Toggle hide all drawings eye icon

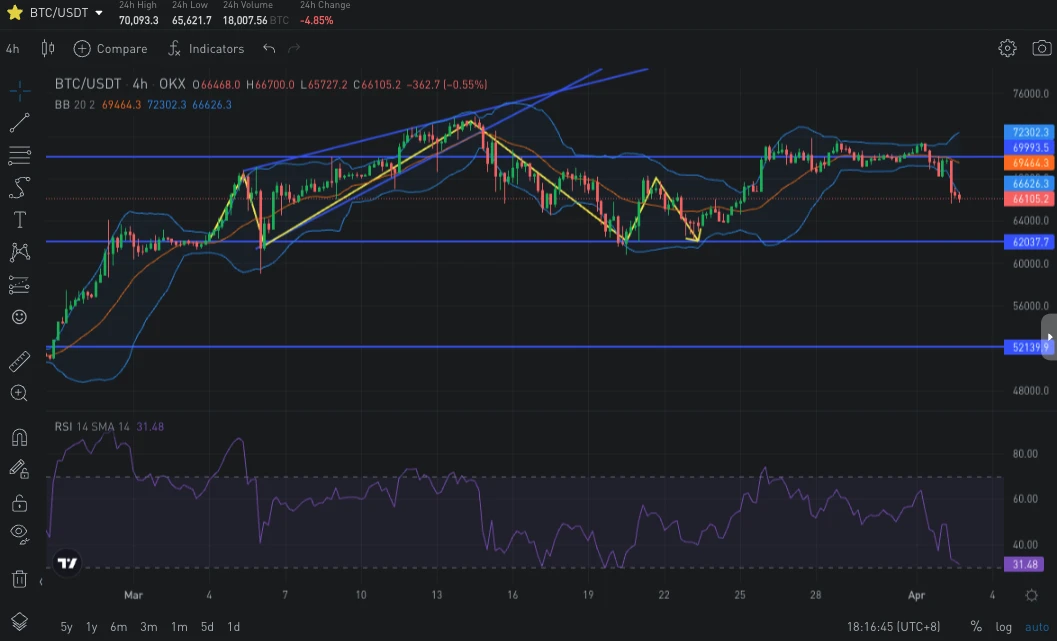pyautogui.click(x=19, y=533)
